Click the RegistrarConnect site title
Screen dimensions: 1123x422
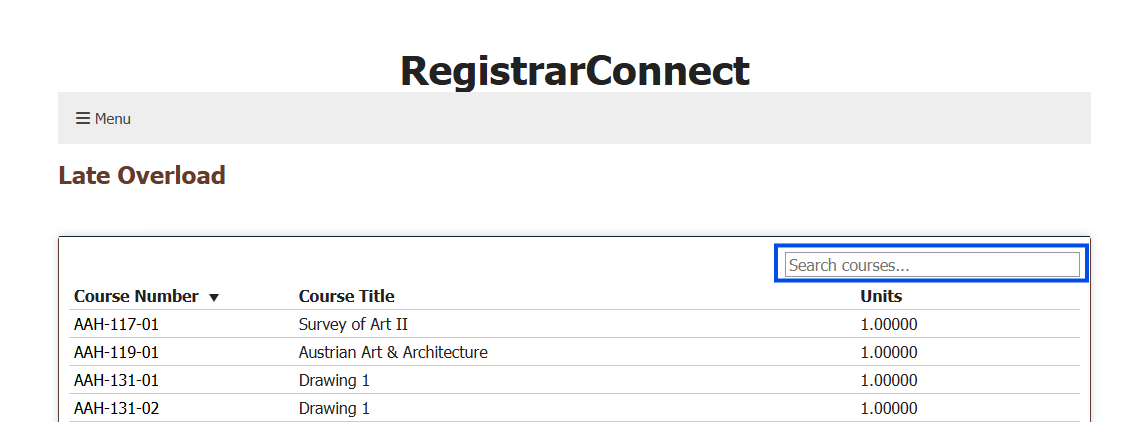coord(574,71)
